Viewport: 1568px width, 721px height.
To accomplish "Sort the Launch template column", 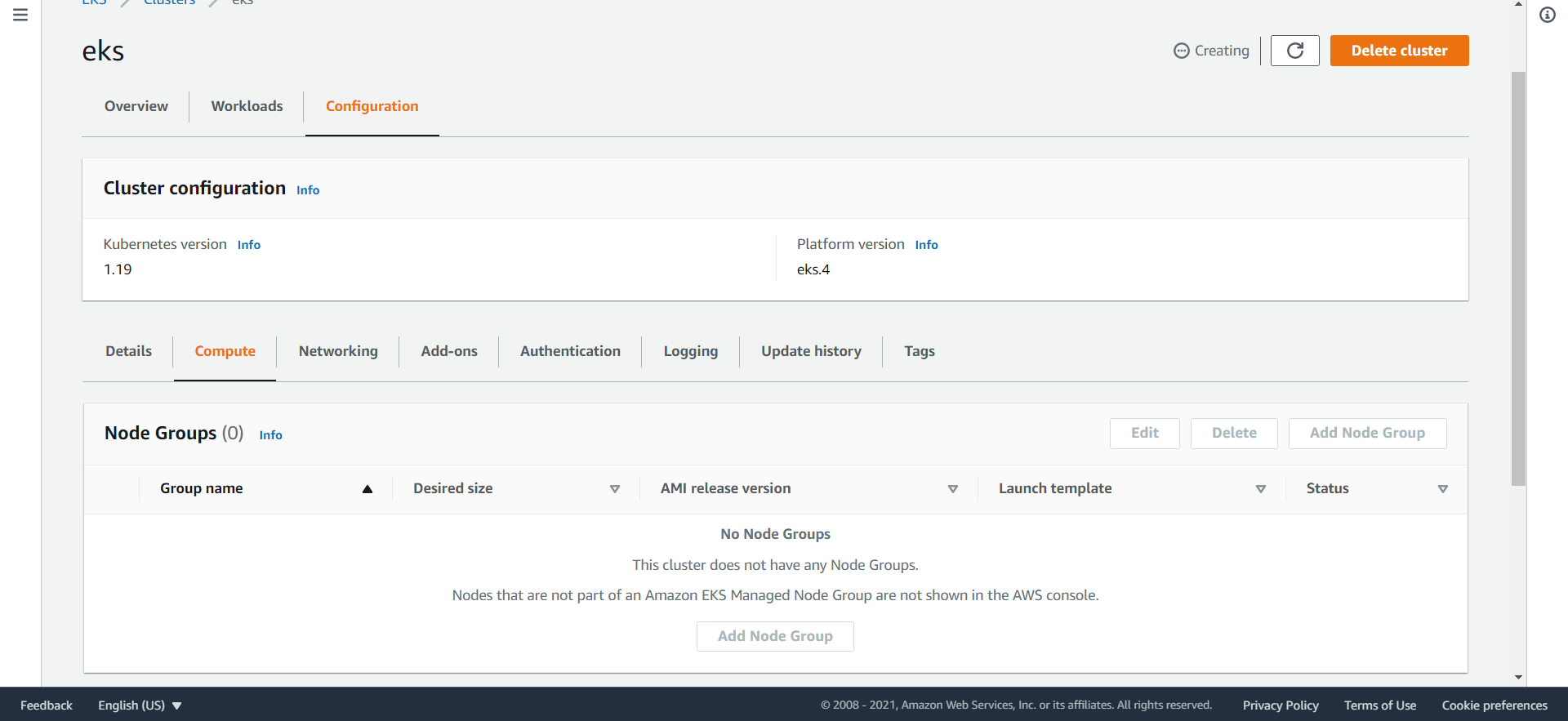I will pos(1261,489).
